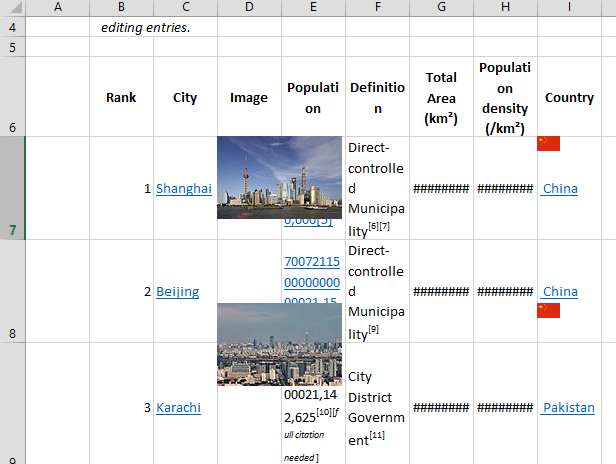Select row 7 using its row header
Viewport: 616px width, 464px height.
(x=12, y=188)
